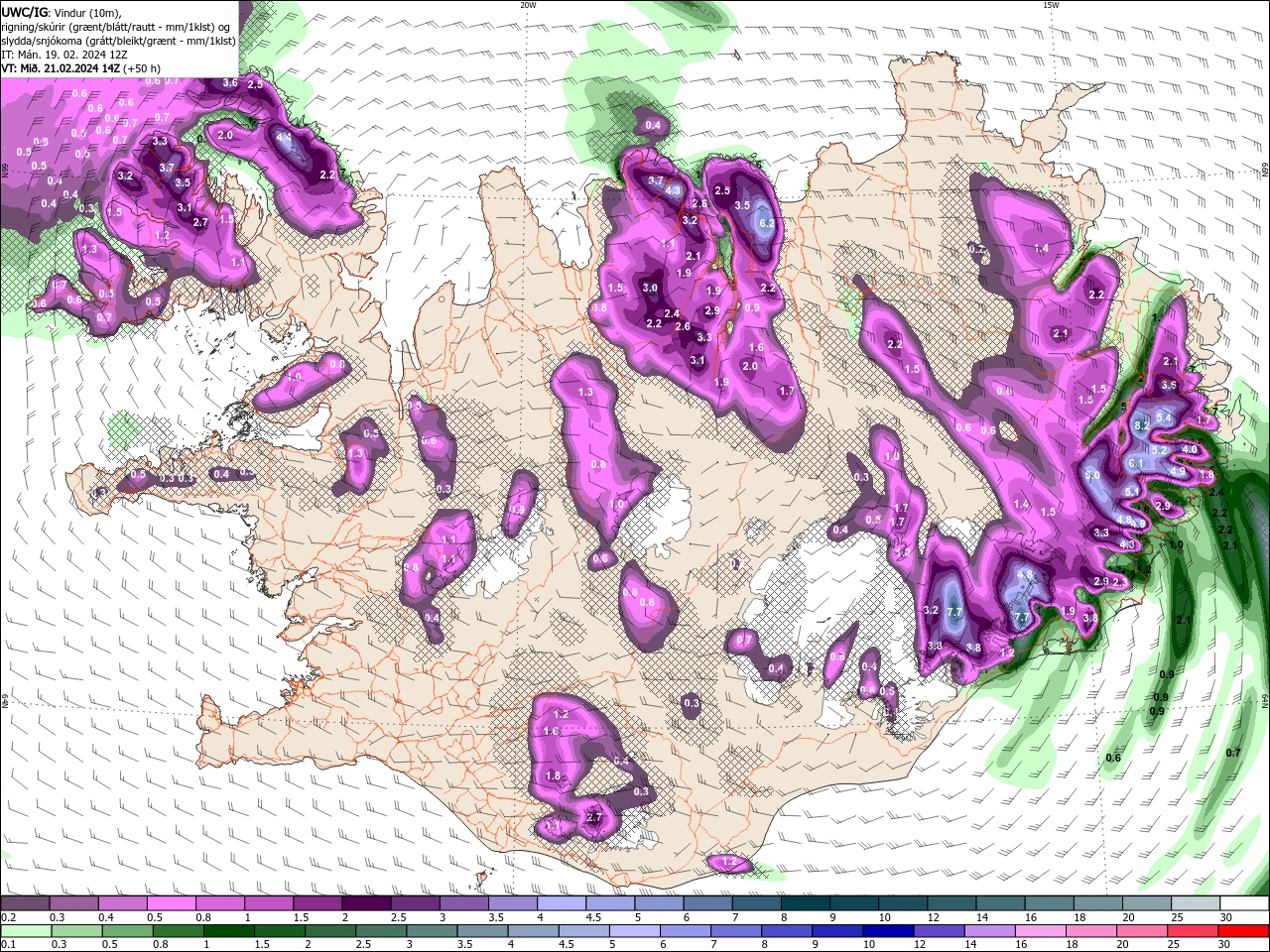Click the 6.2 snowfall value in north
Viewport: 1270px width, 952px height.
click(x=766, y=223)
